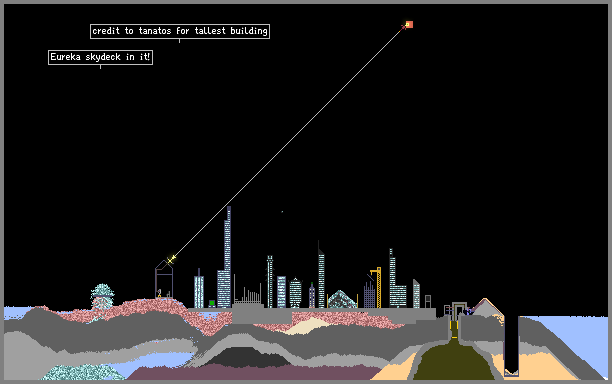This screenshot has width=612, height=384.
Task: Click the 'credit to tanatos for tallest building' sign
Action: point(180,31)
